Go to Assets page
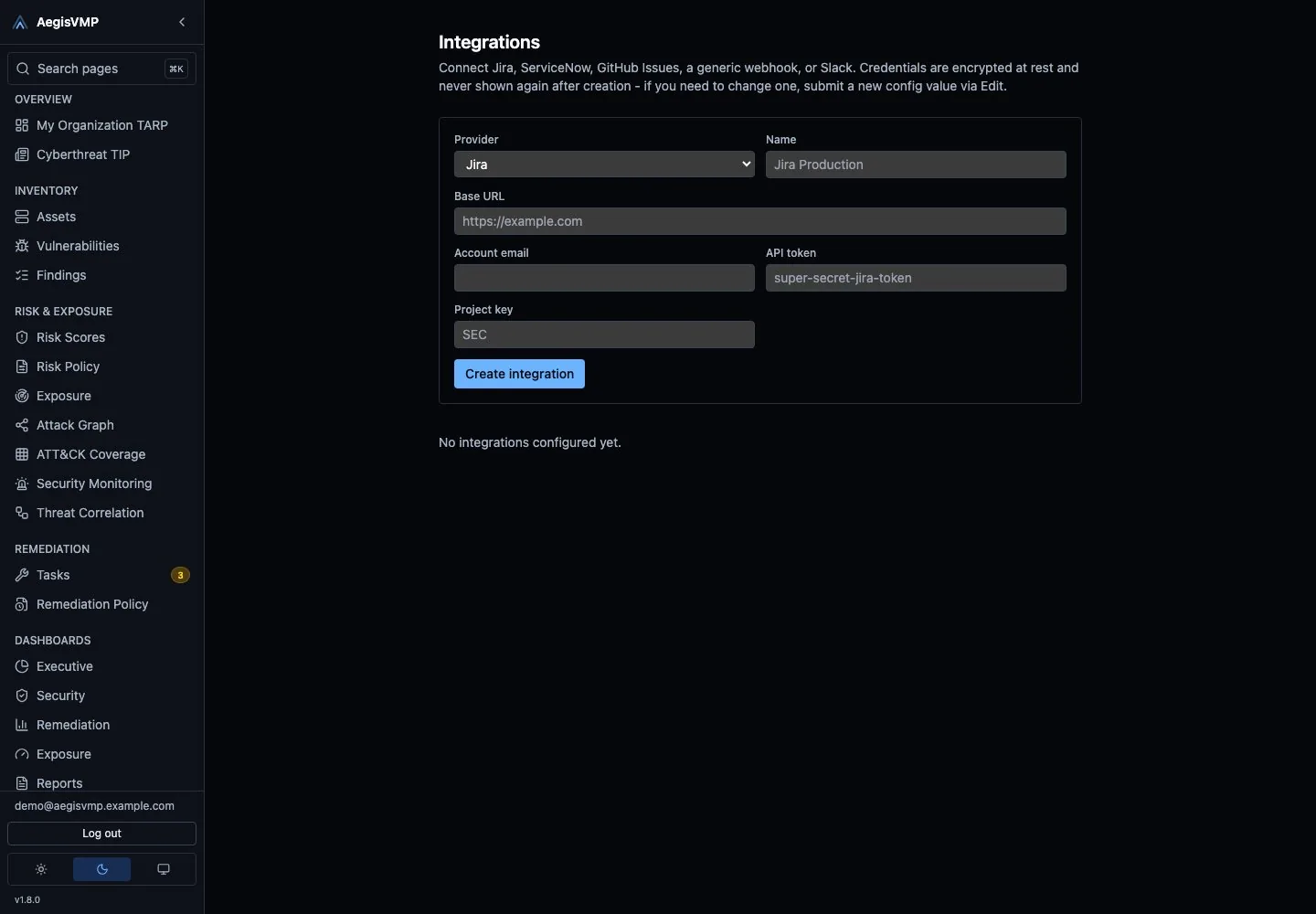This screenshot has width=1316, height=914. pos(101,217)
